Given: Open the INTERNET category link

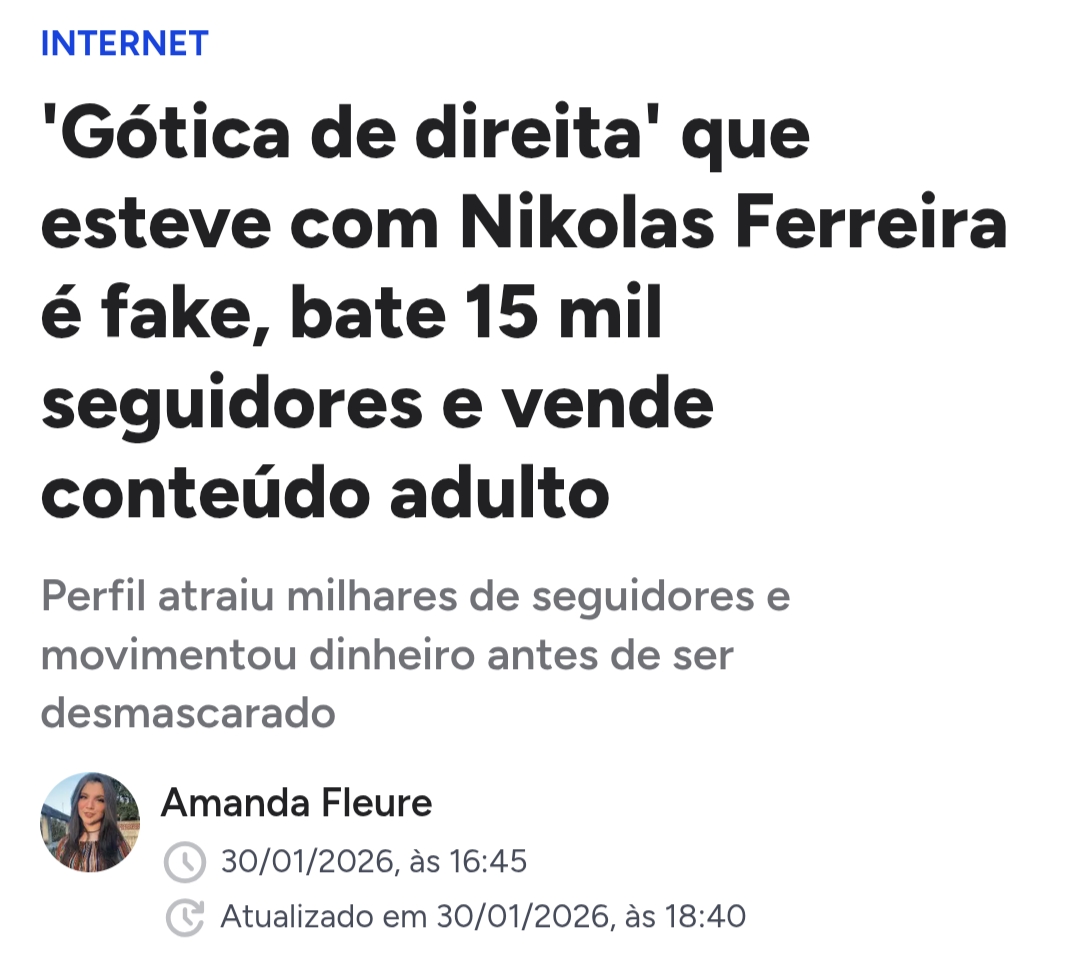Looking at the screenshot, I should coord(124,43).
